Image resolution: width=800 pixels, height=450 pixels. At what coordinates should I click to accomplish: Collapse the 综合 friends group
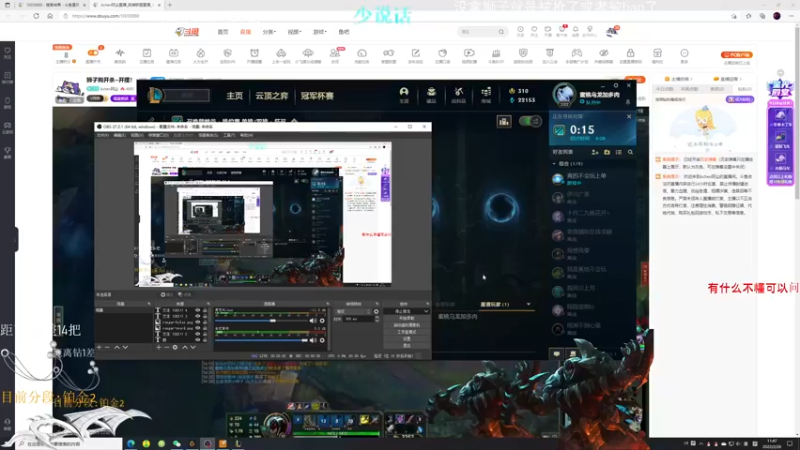click(554, 164)
